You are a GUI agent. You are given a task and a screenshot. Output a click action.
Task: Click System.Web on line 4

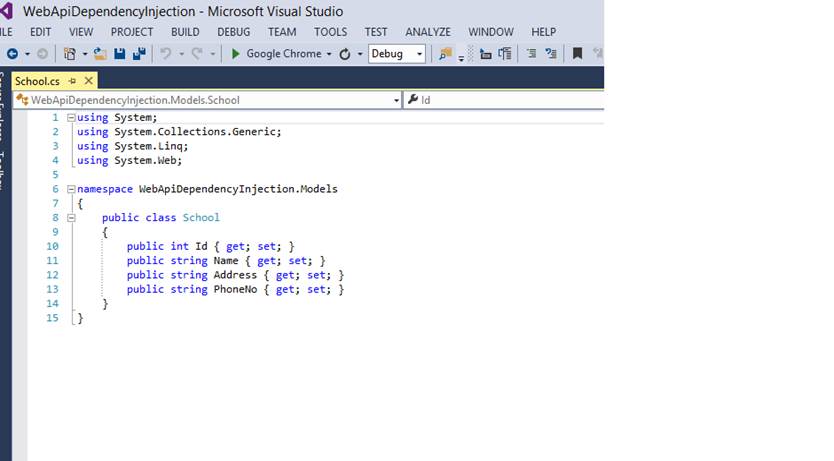(x=146, y=160)
